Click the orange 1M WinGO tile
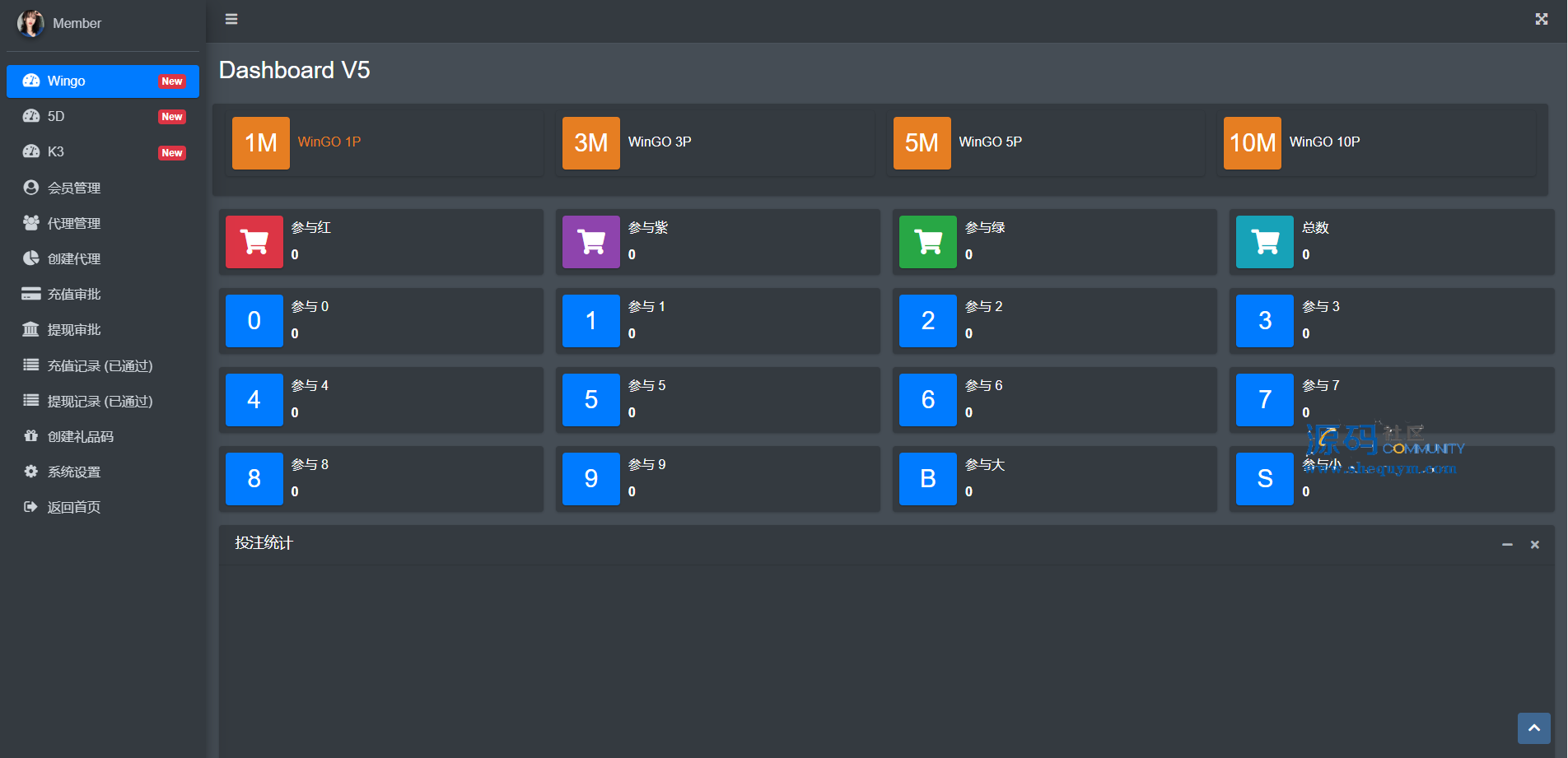1568x758 pixels. 260,143
